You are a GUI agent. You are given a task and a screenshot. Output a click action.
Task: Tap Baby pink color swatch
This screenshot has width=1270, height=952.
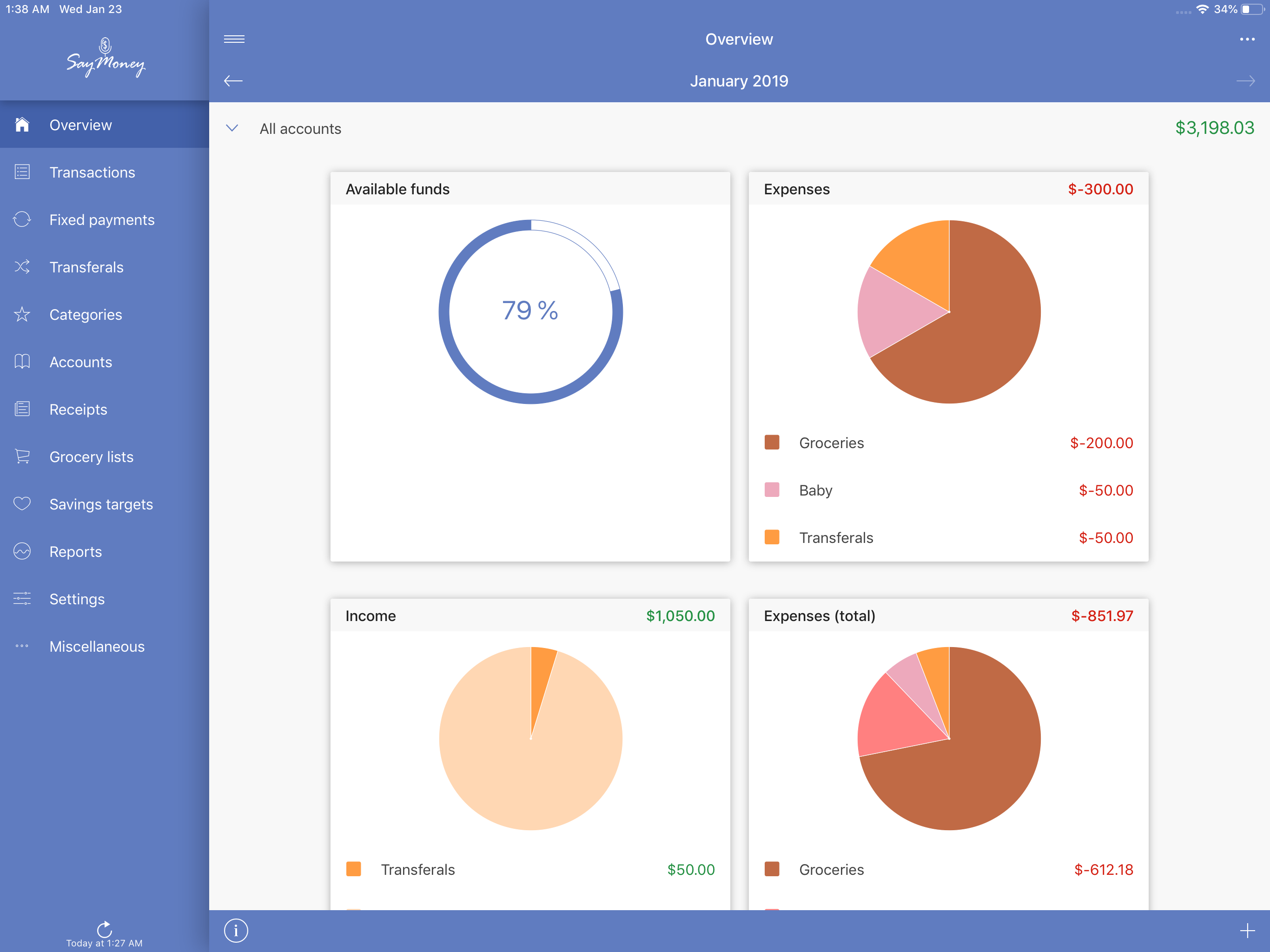coord(772,490)
